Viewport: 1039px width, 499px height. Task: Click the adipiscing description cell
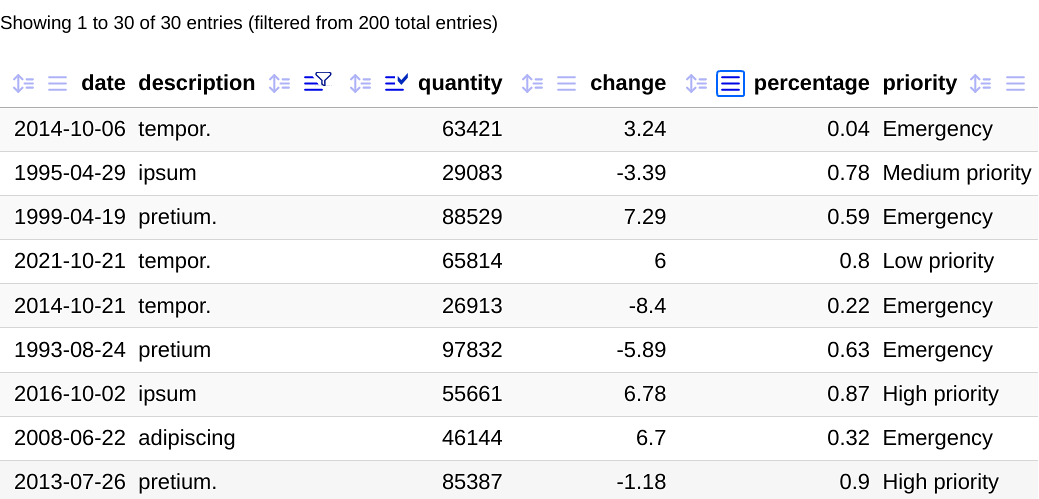pyautogui.click(x=187, y=438)
